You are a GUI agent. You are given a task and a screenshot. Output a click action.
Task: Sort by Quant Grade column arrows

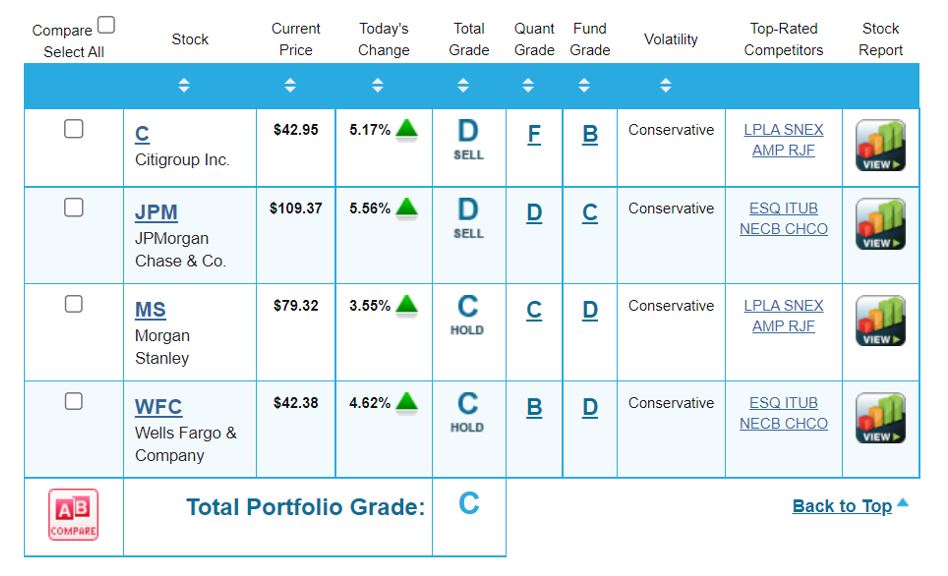(x=528, y=86)
